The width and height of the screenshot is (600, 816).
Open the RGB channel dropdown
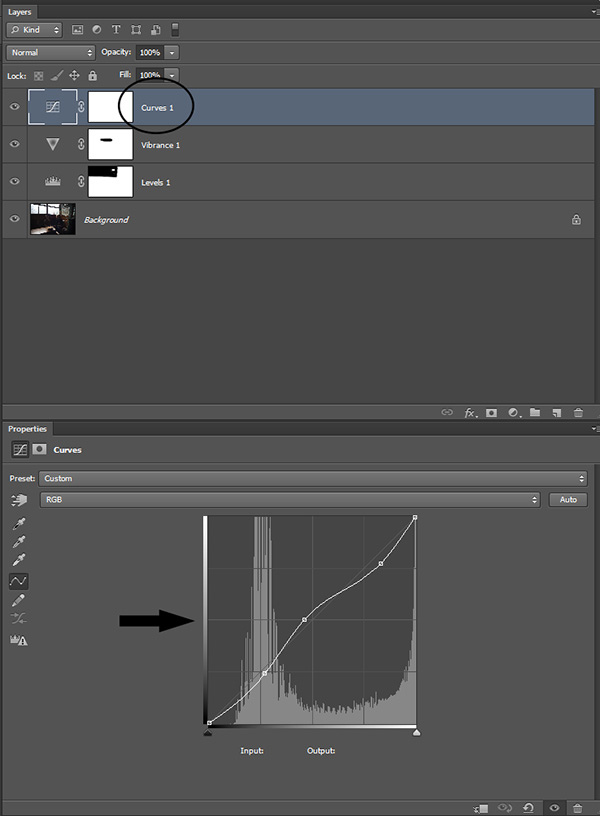click(x=289, y=500)
